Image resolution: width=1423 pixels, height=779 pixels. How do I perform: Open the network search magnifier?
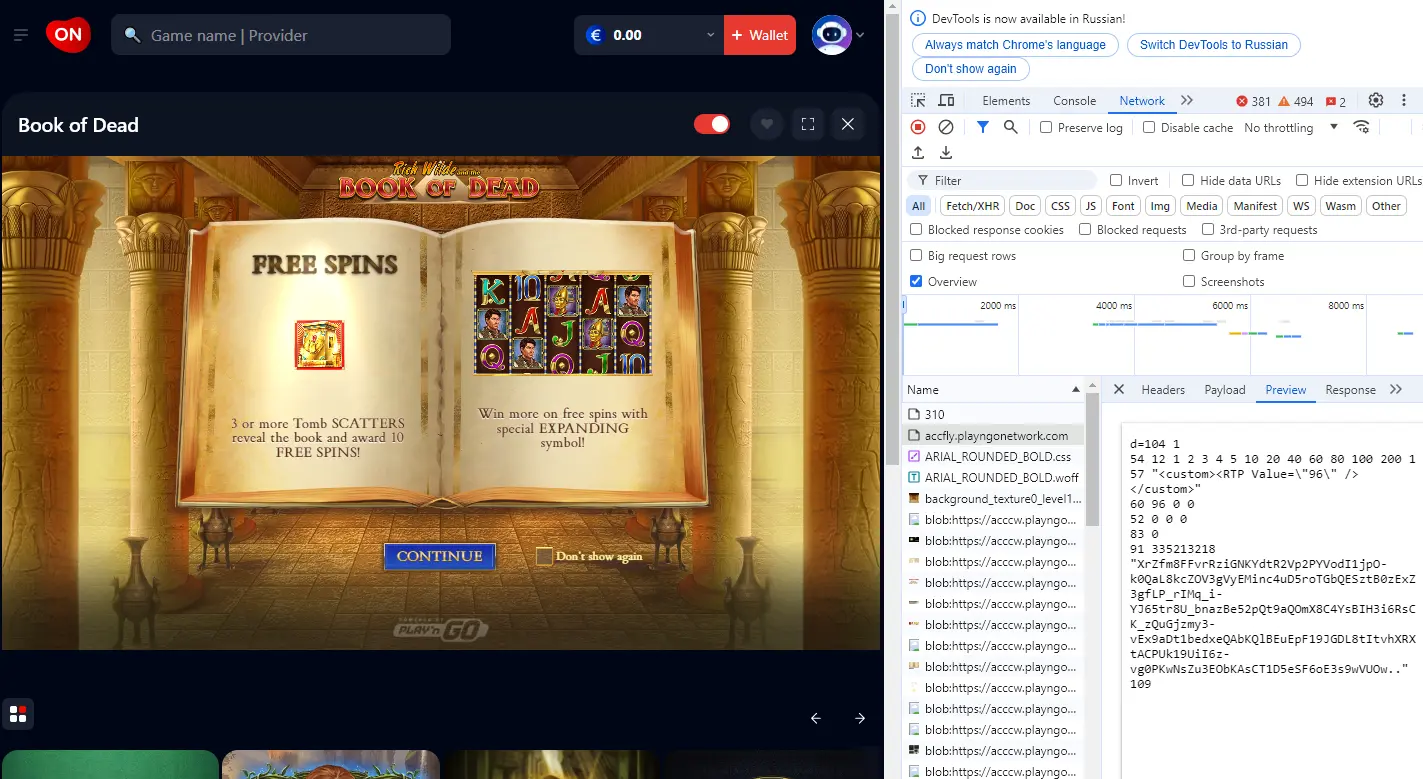tap(1011, 127)
